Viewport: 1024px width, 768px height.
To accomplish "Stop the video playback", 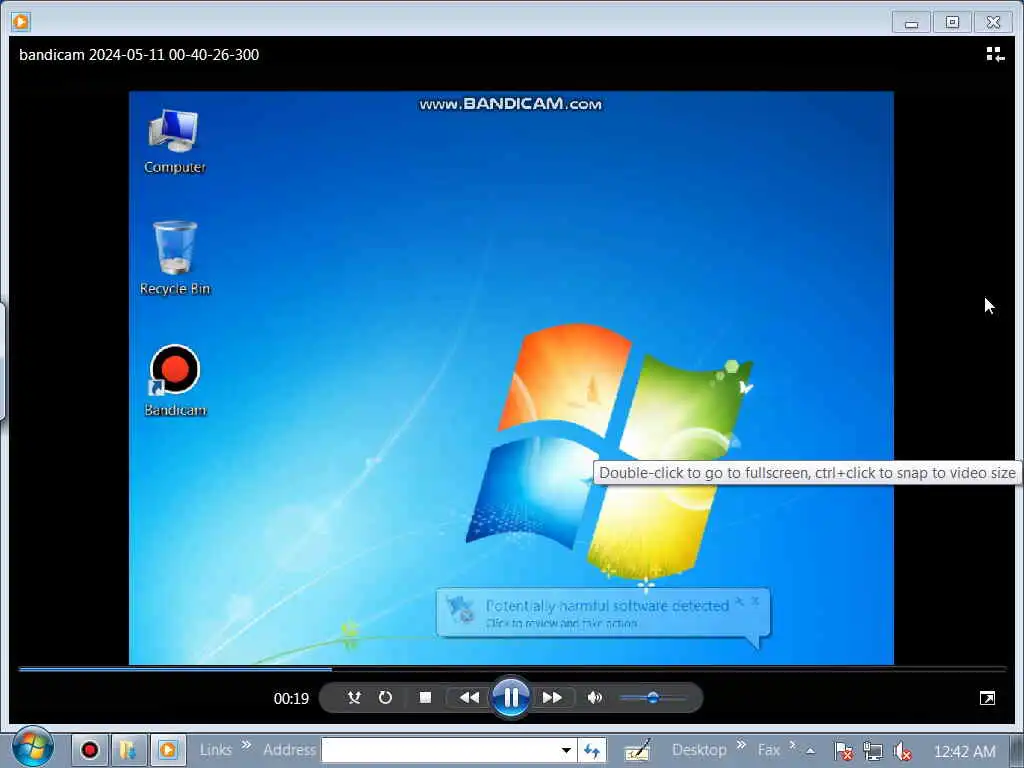I will click(425, 697).
